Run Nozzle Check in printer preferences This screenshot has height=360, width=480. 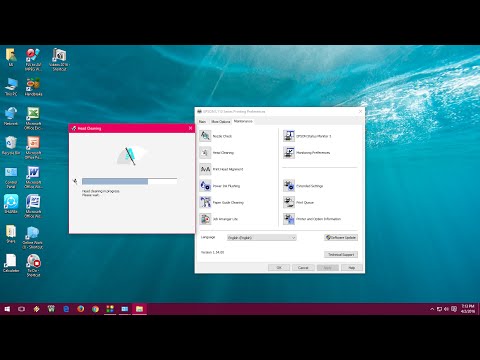click(205, 136)
